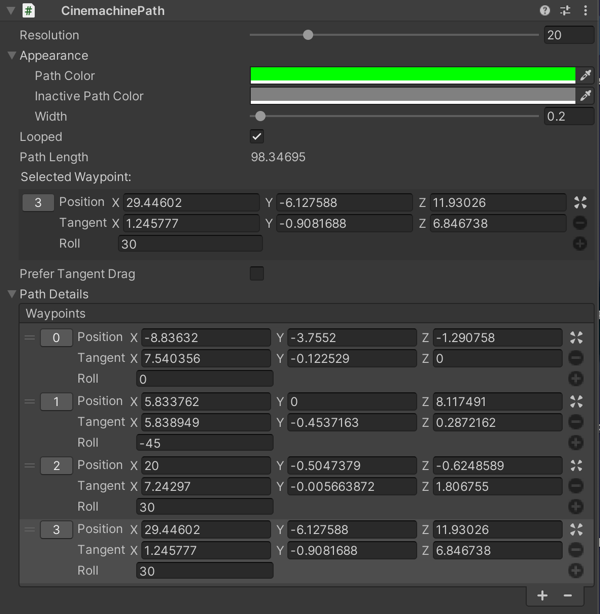Click the Inactive Path Color eyedropper
The width and height of the screenshot is (600, 614).
click(586, 96)
